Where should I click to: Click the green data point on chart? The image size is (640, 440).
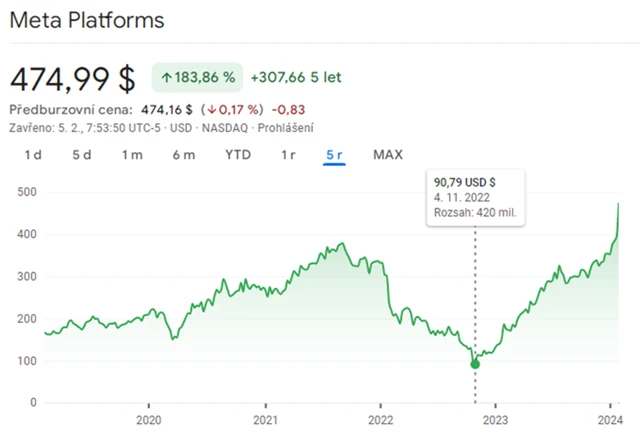pyautogui.click(x=475, y=364)
